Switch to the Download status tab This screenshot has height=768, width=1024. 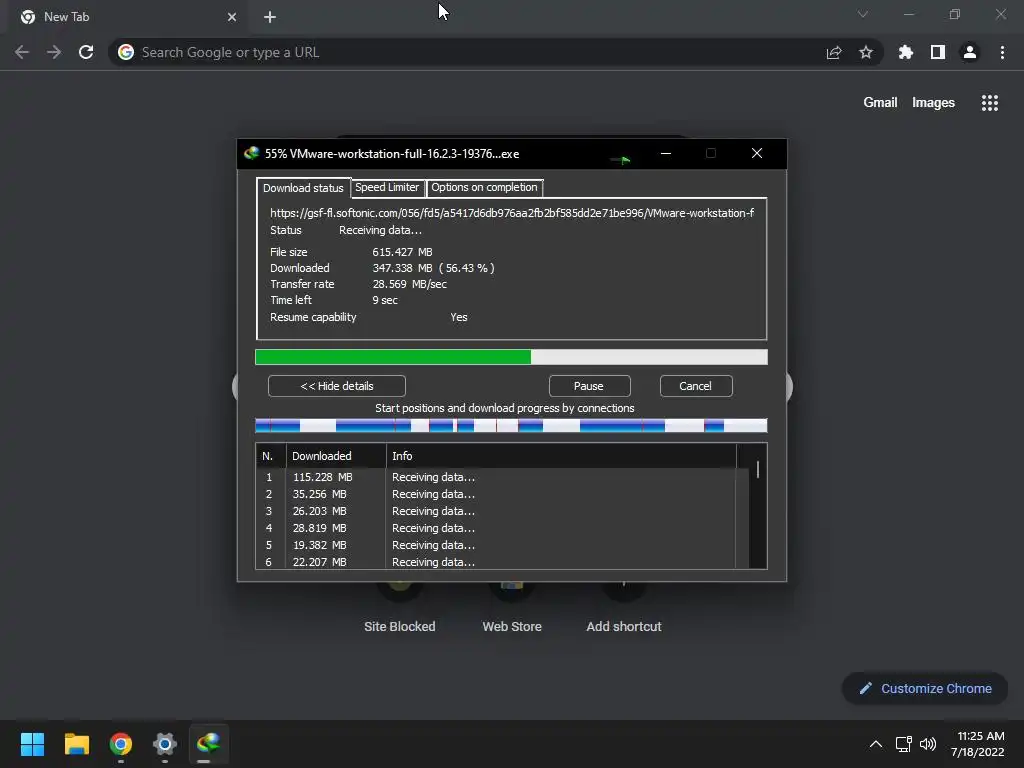coord(303,188)
